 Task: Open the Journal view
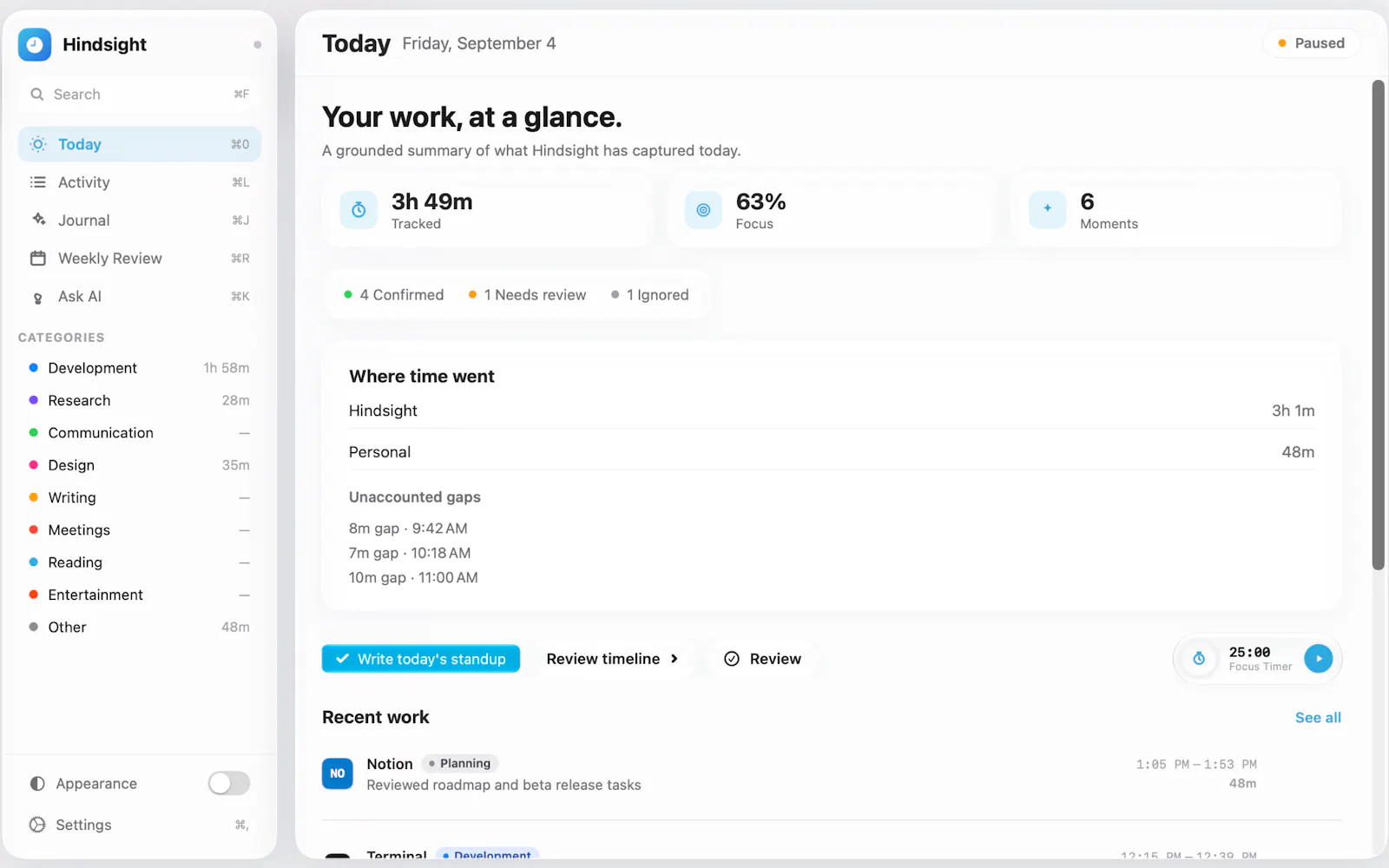(x=140, y=220)
